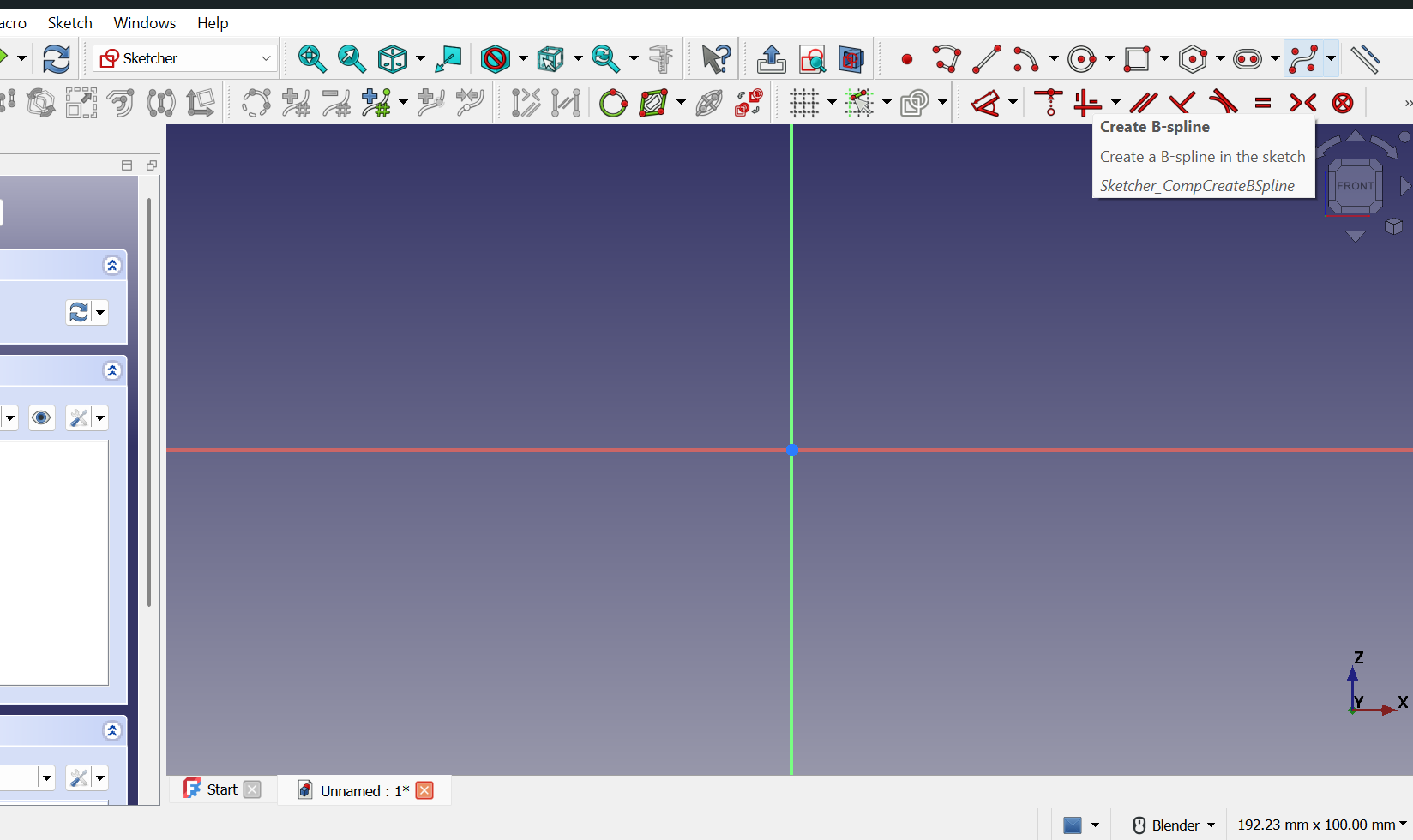This screenshot has width=1413, height=840.
Task: Apply the Tangent constraint
Action: [1223, 103]
